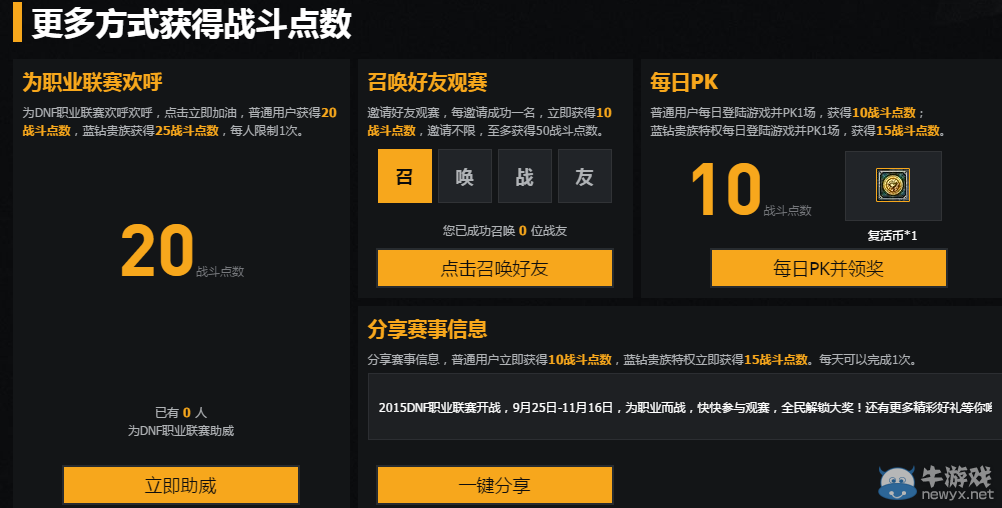
Task: Select the 友 tile
Action: pyautogui.click(x=585, y=176)
